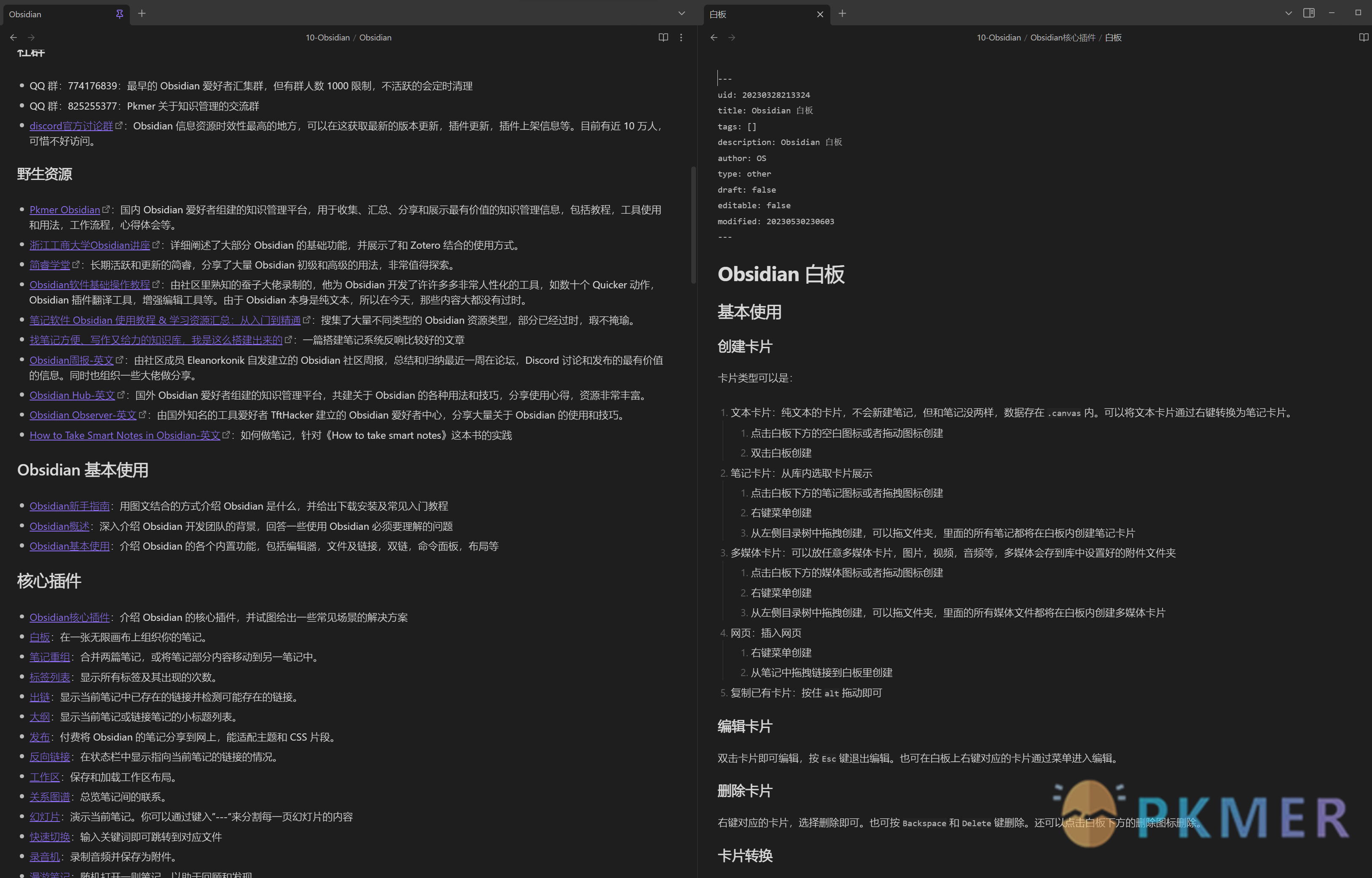Click the 编辑卡片 heading
1372x878 pixels.
coord(745,726)
